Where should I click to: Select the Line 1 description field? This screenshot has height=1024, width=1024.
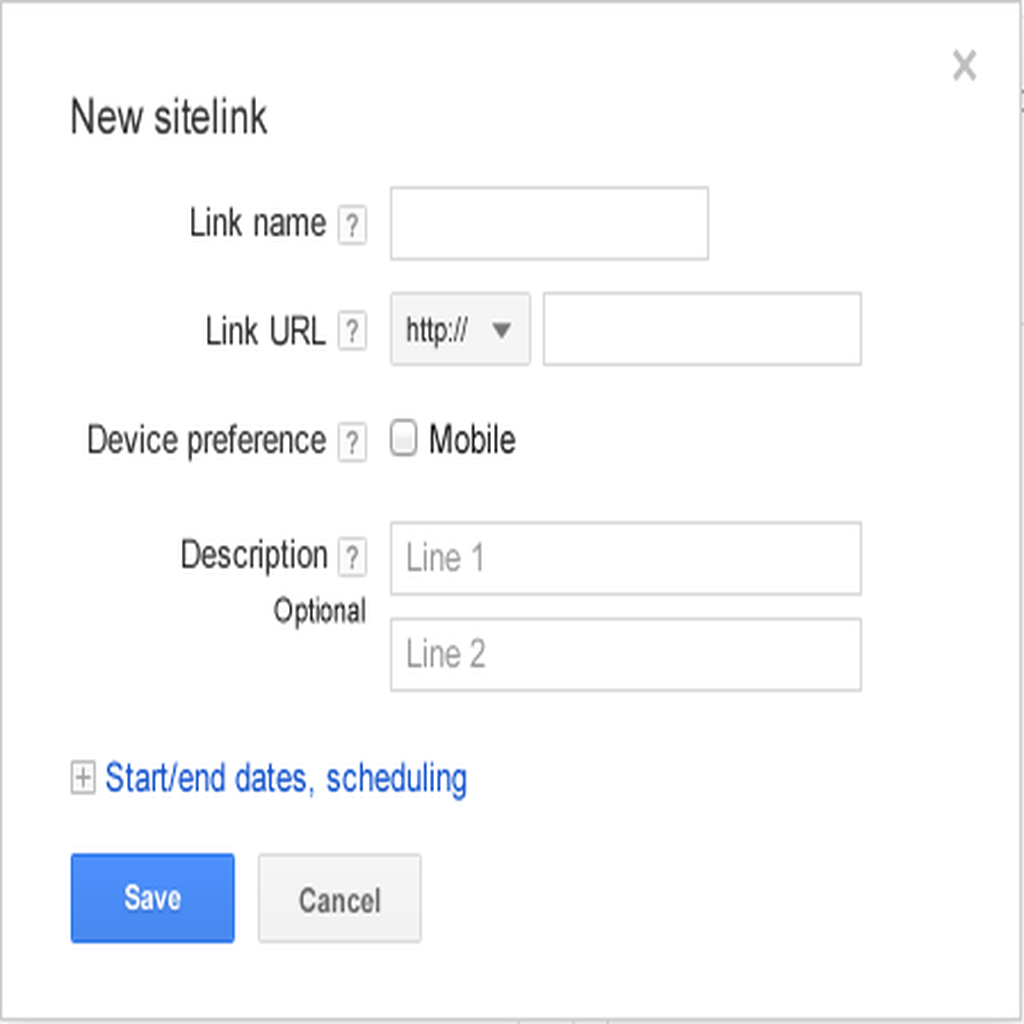click(x=626, y=558)
